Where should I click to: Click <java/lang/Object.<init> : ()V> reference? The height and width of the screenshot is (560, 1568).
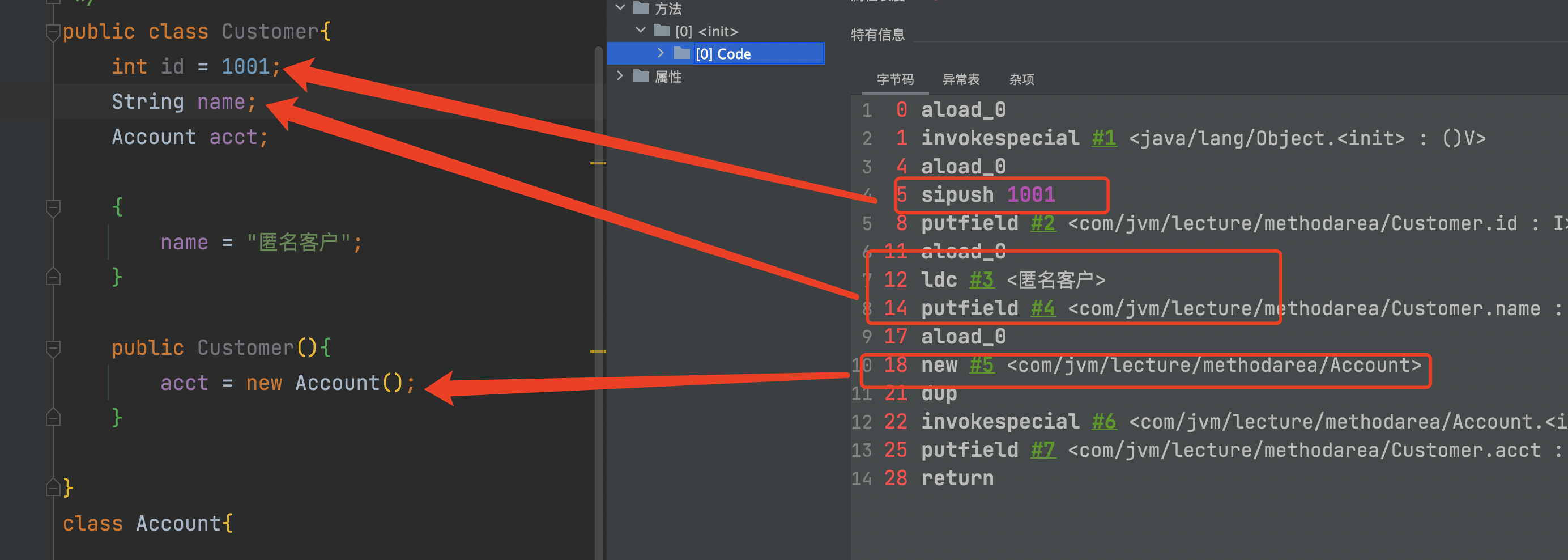click(1307, 138)
